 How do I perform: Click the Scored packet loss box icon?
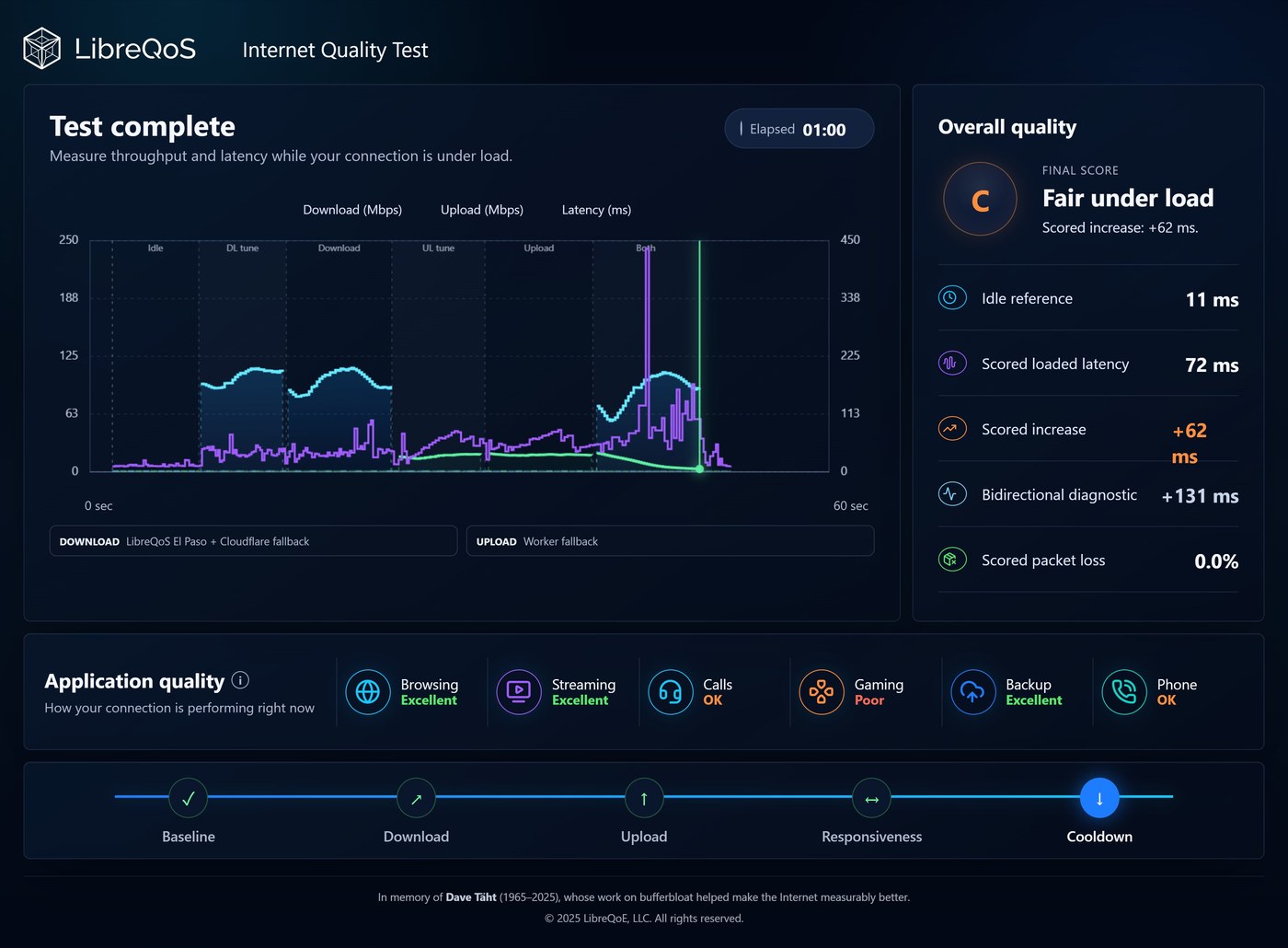point(952,560)
